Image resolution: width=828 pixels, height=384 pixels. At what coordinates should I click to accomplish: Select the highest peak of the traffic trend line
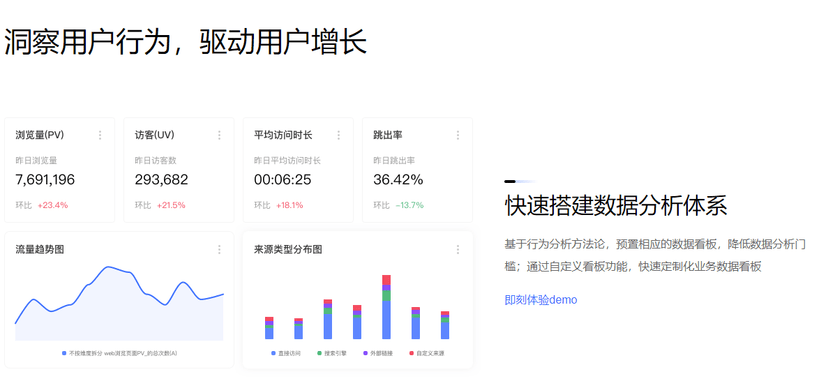coord(108,267)
